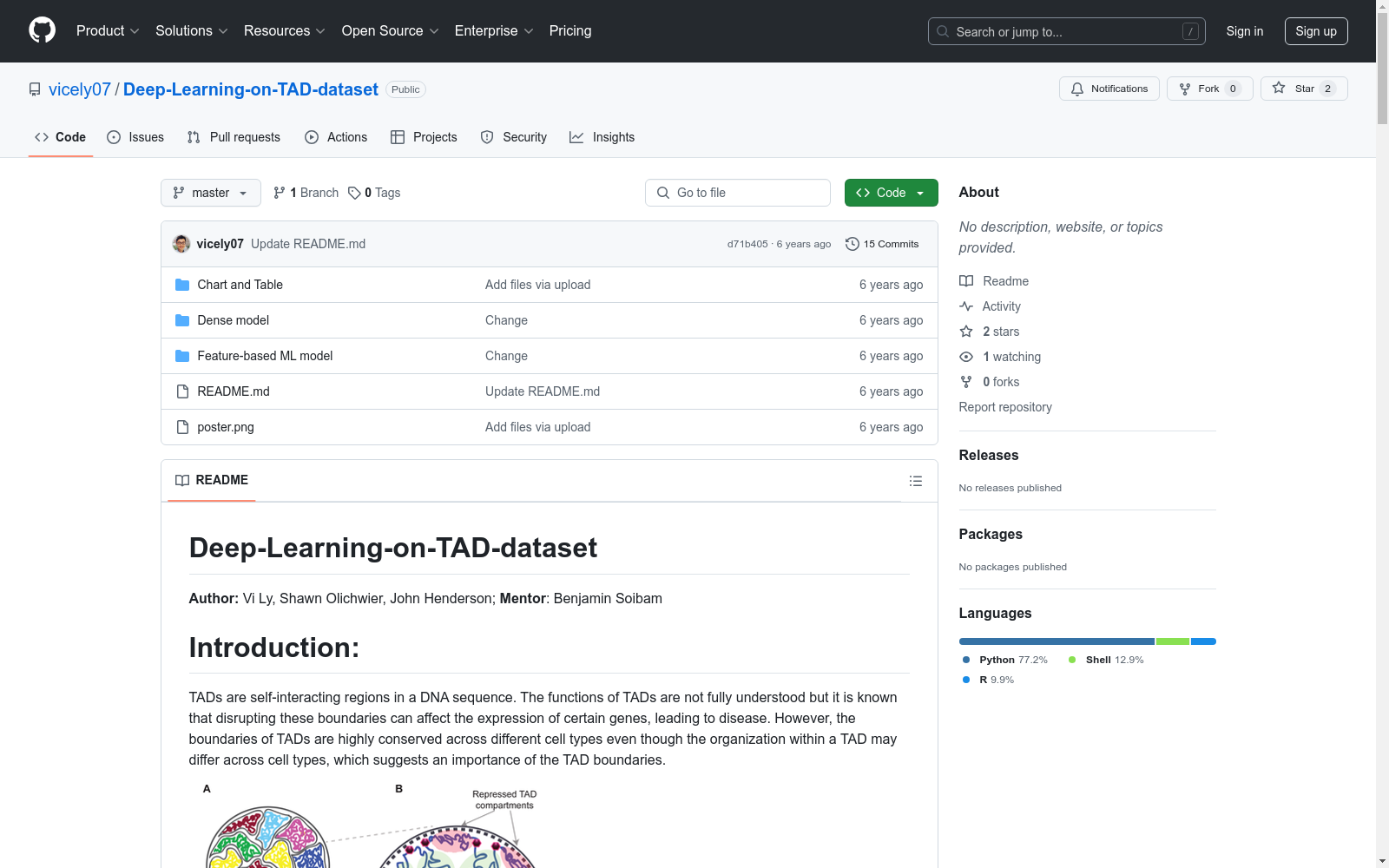
Task: Click the branch icon beside 1 Branch
Action: pyautogui.click(x=280, y=193)
